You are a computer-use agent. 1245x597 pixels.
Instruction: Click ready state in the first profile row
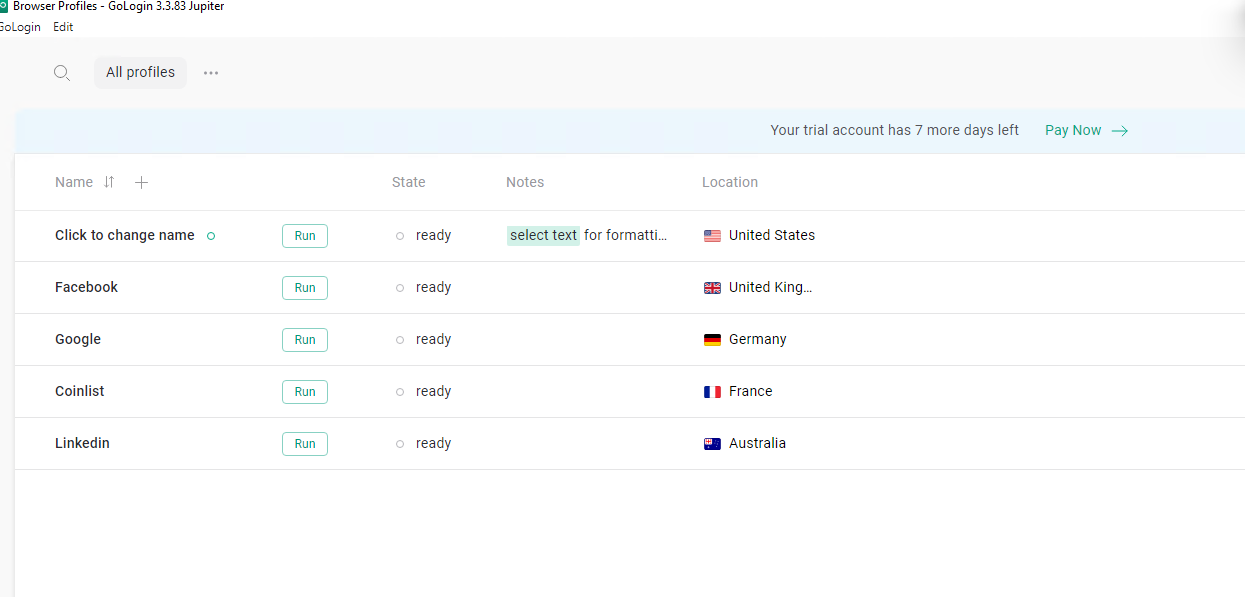tap(434, 236)
